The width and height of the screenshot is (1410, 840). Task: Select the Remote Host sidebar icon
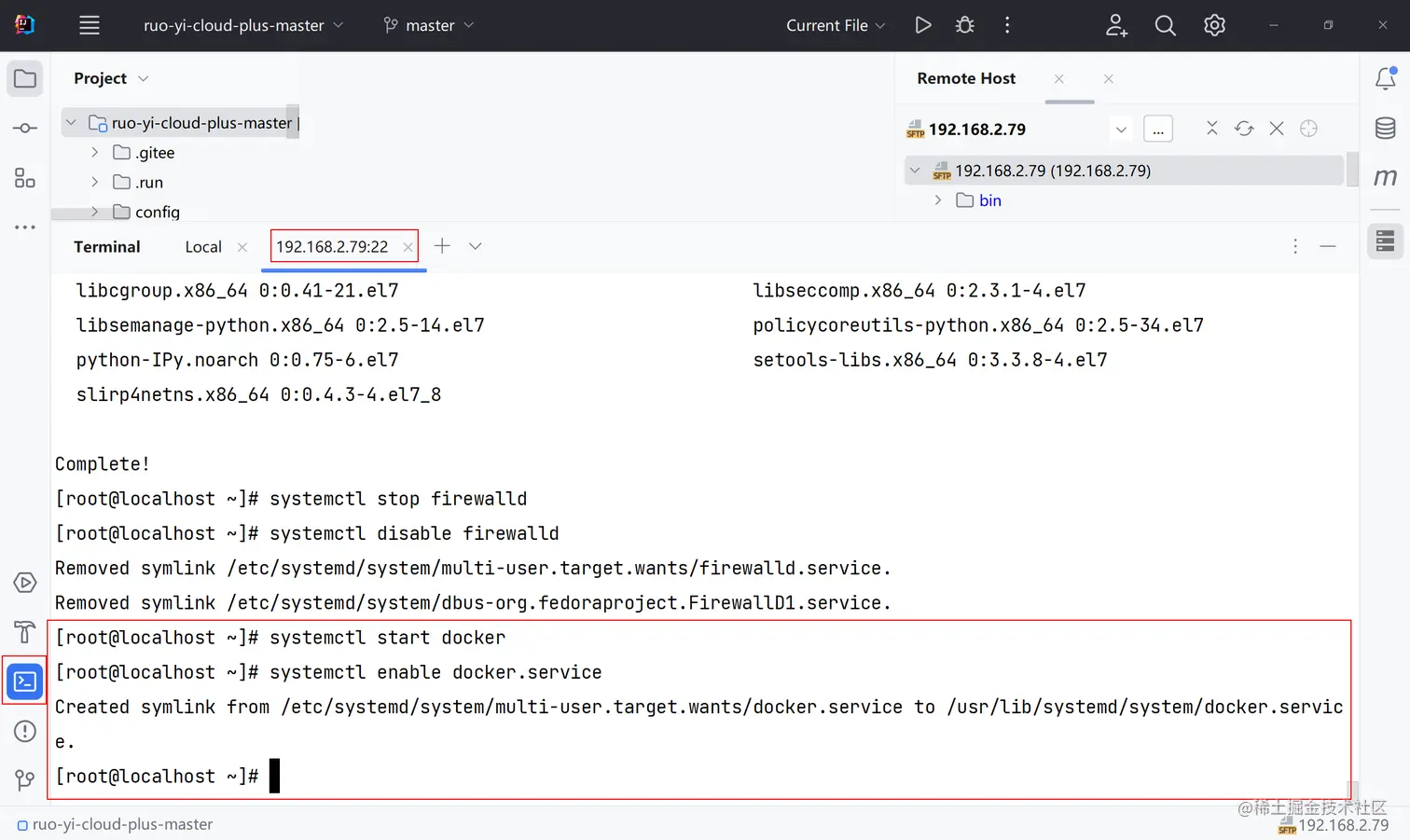[x=1386, y=241]
